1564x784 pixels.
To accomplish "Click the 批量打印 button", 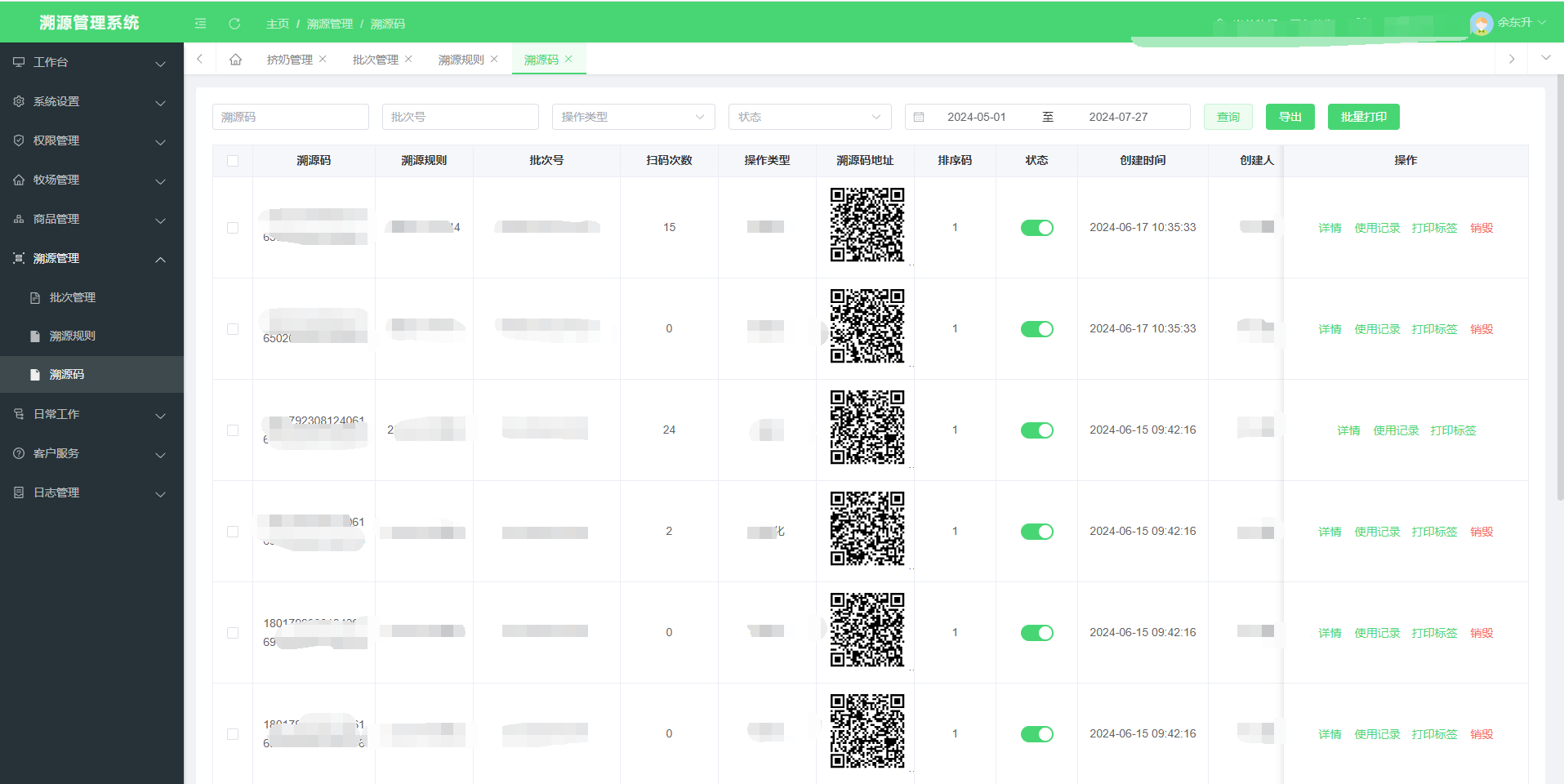I will click(x=1364, y=117).
